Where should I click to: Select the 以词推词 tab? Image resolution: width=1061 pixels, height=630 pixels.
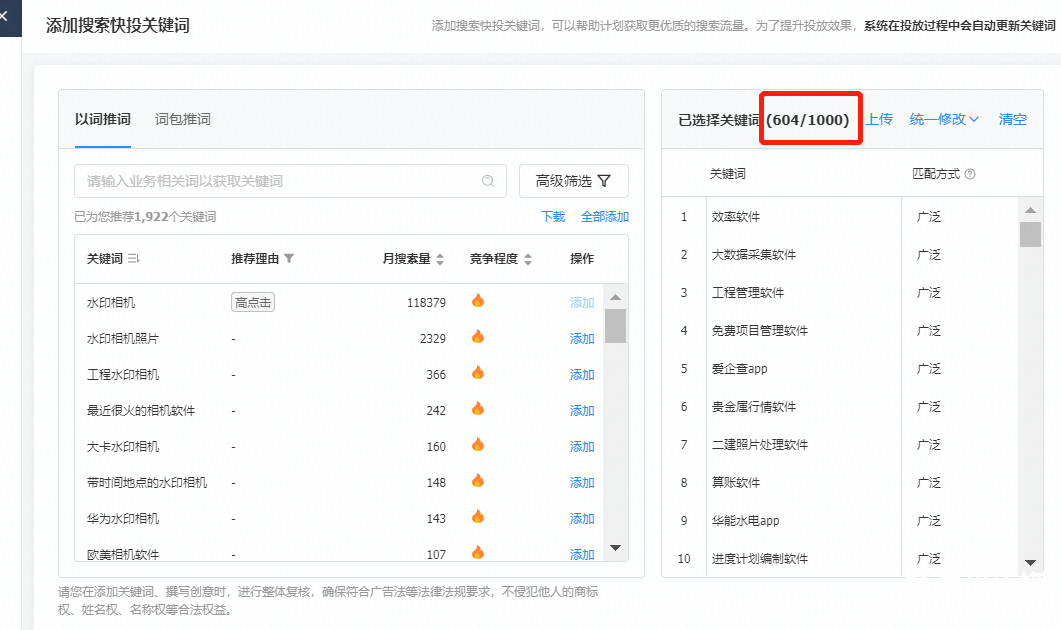103,119
